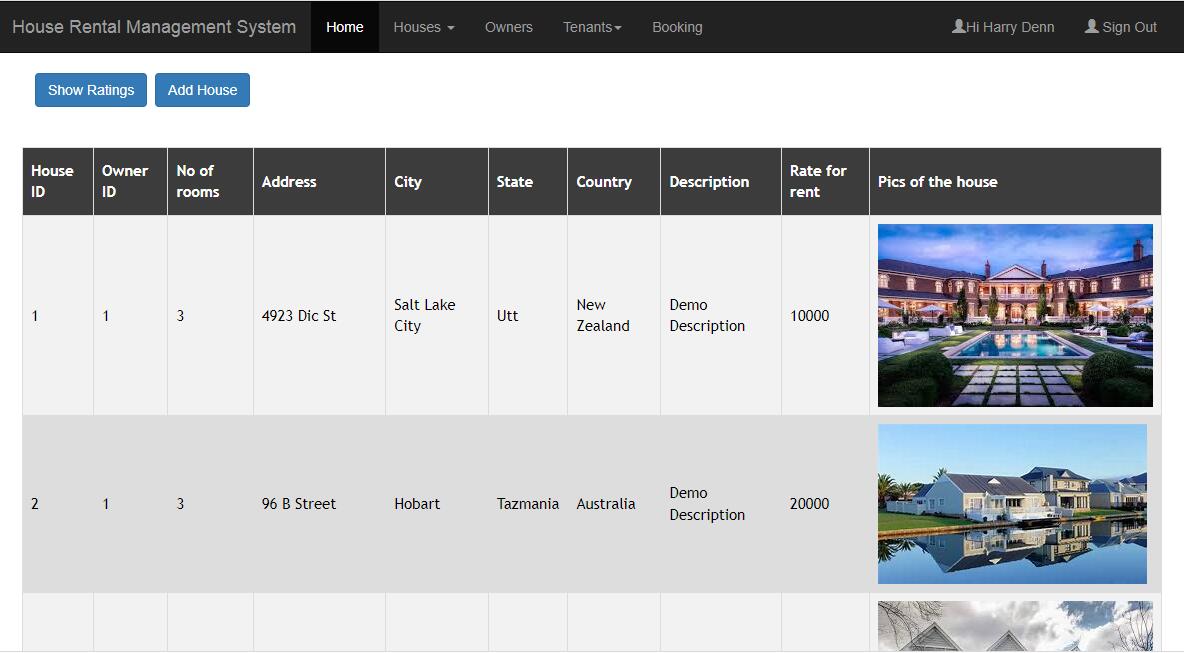Go to the Home tab
1184x653 pixels.
pos(344,27)
